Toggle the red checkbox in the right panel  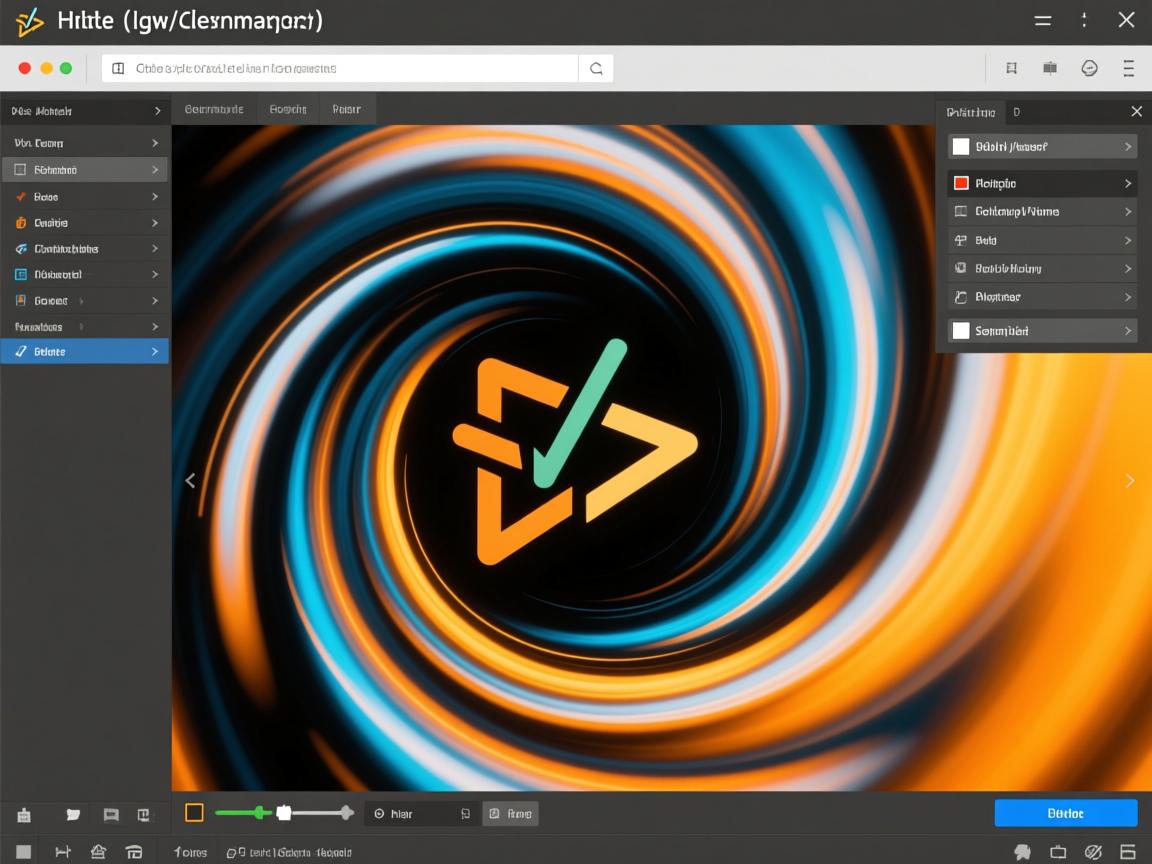(961, 183)
